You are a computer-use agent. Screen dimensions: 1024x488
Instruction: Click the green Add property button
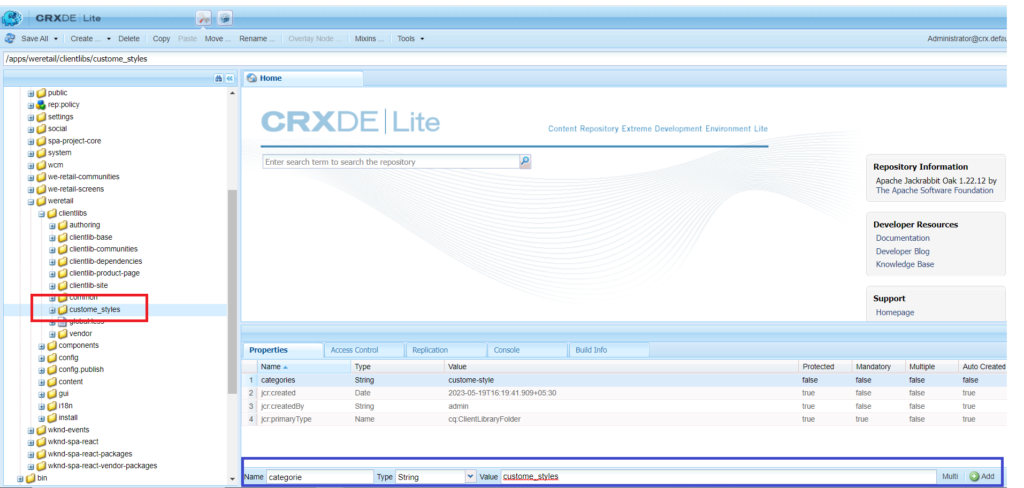click(x=981, y=477)
